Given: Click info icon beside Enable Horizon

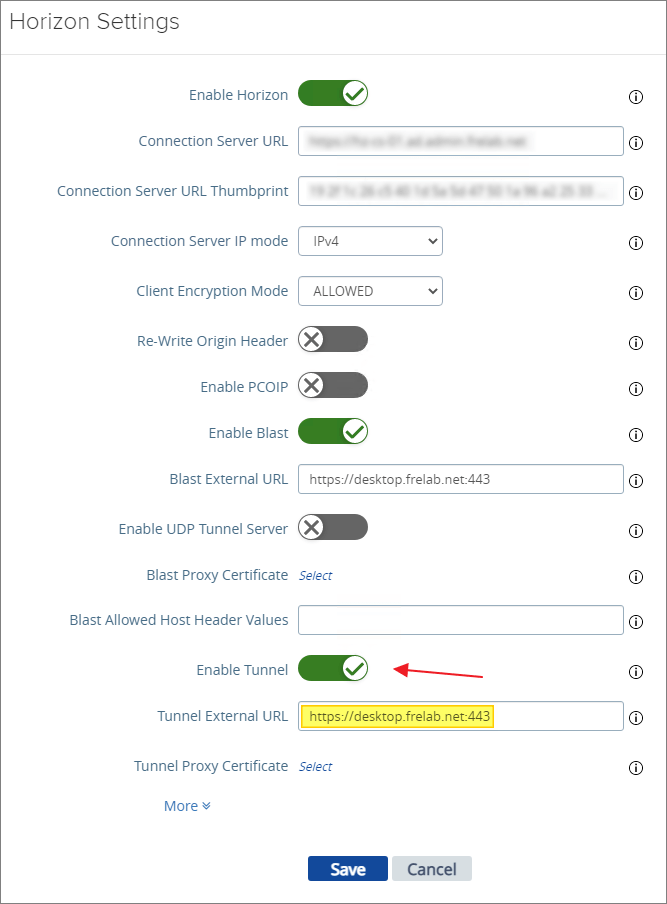Looking at the screenshot, I should point(635,97).
